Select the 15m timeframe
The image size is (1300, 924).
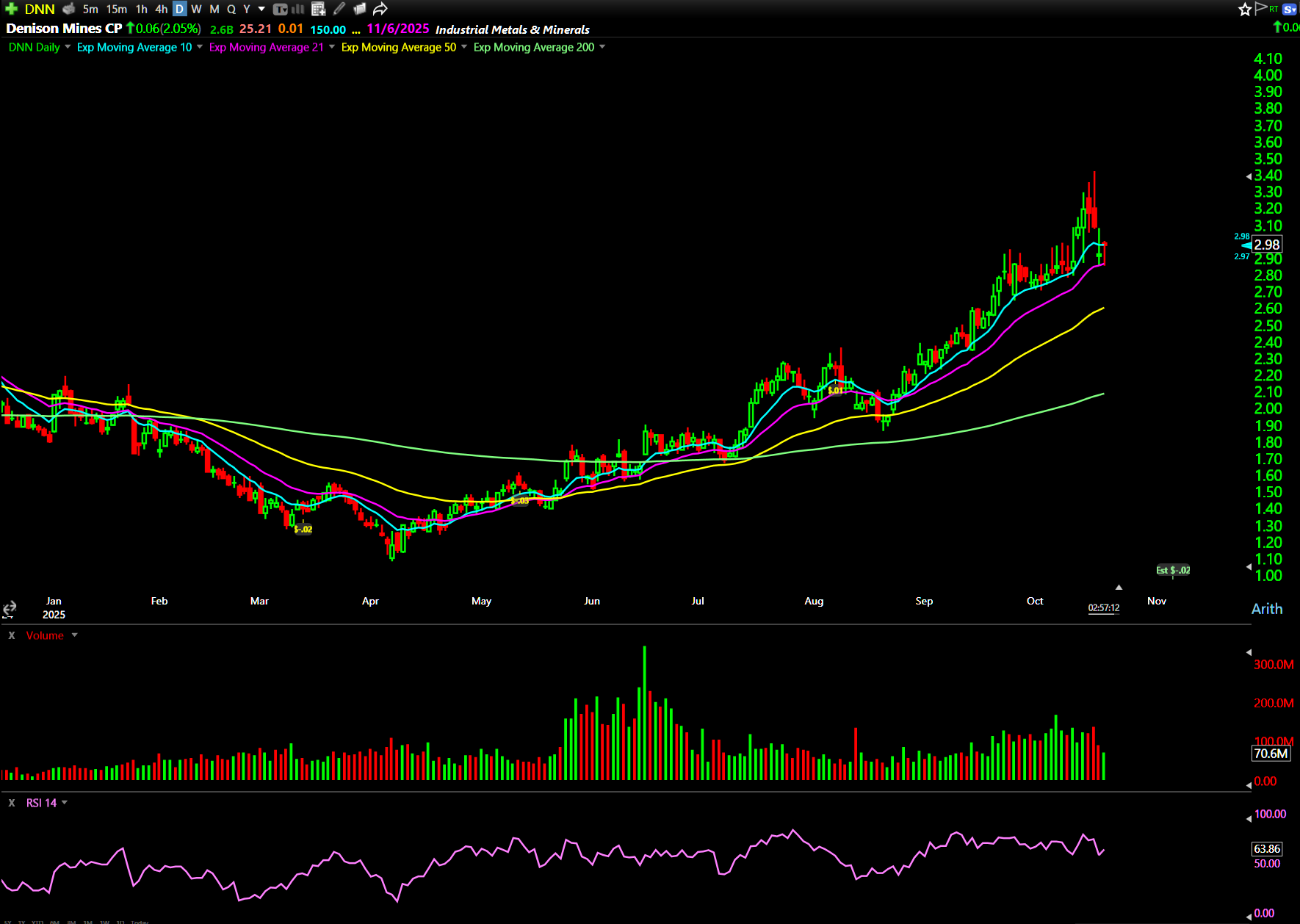coord(116,9)
